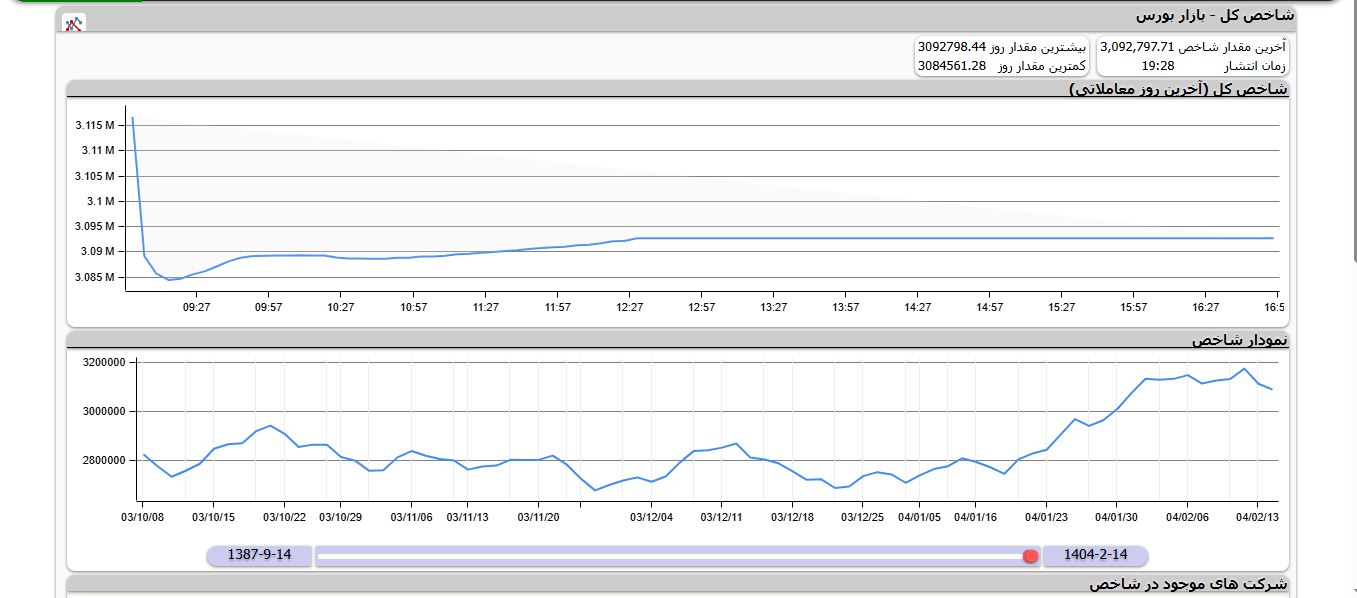This screenshot has height=598, width=1357.
Task: Select the end date button 1404-2-14
Action: point(1095,555)
